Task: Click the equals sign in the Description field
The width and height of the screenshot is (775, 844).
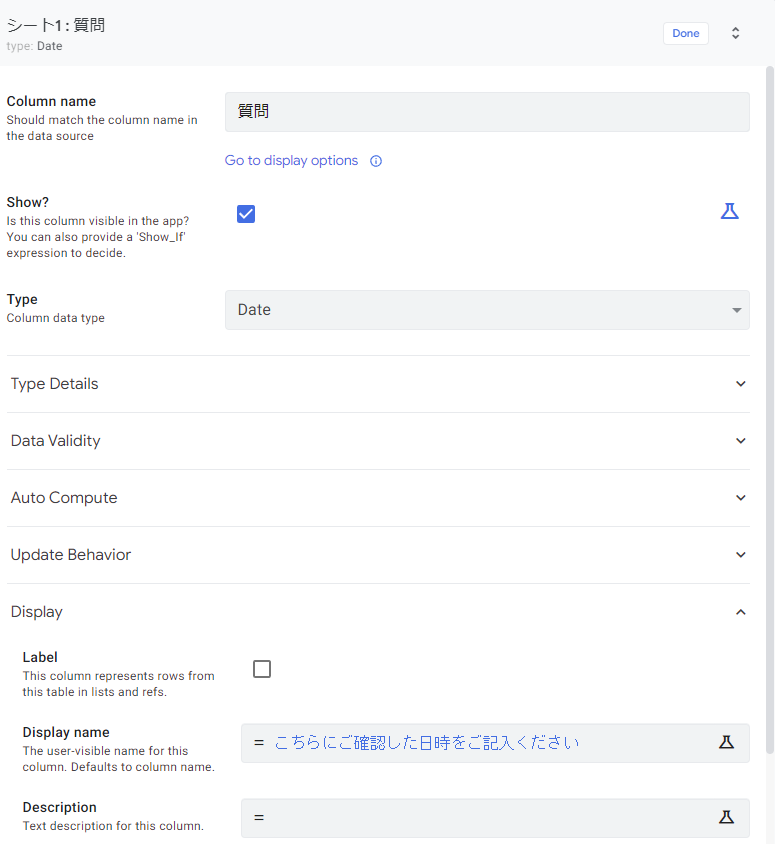Action: click(258, 817)
